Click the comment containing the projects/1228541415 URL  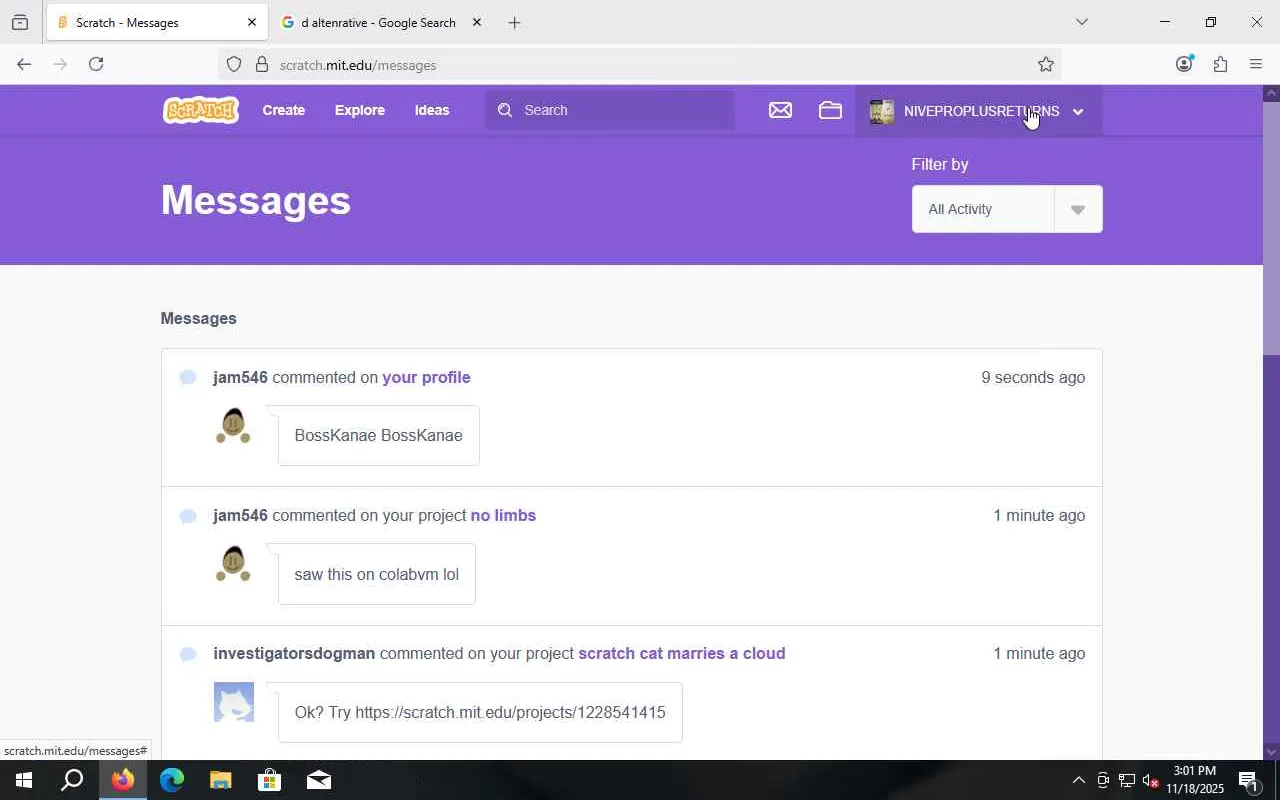480,712
